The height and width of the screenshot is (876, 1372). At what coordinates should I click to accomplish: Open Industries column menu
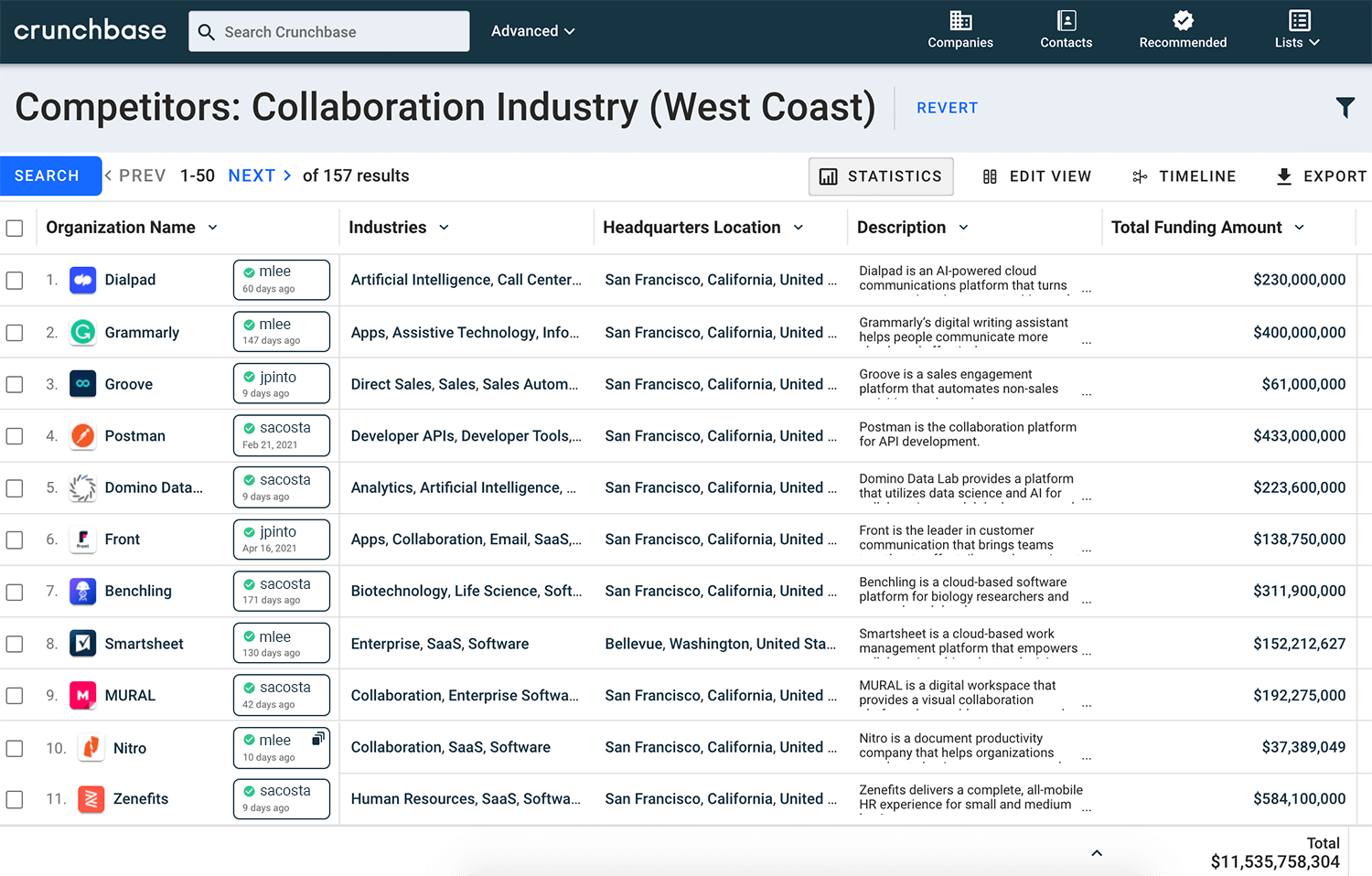click(x=445, y=228)
